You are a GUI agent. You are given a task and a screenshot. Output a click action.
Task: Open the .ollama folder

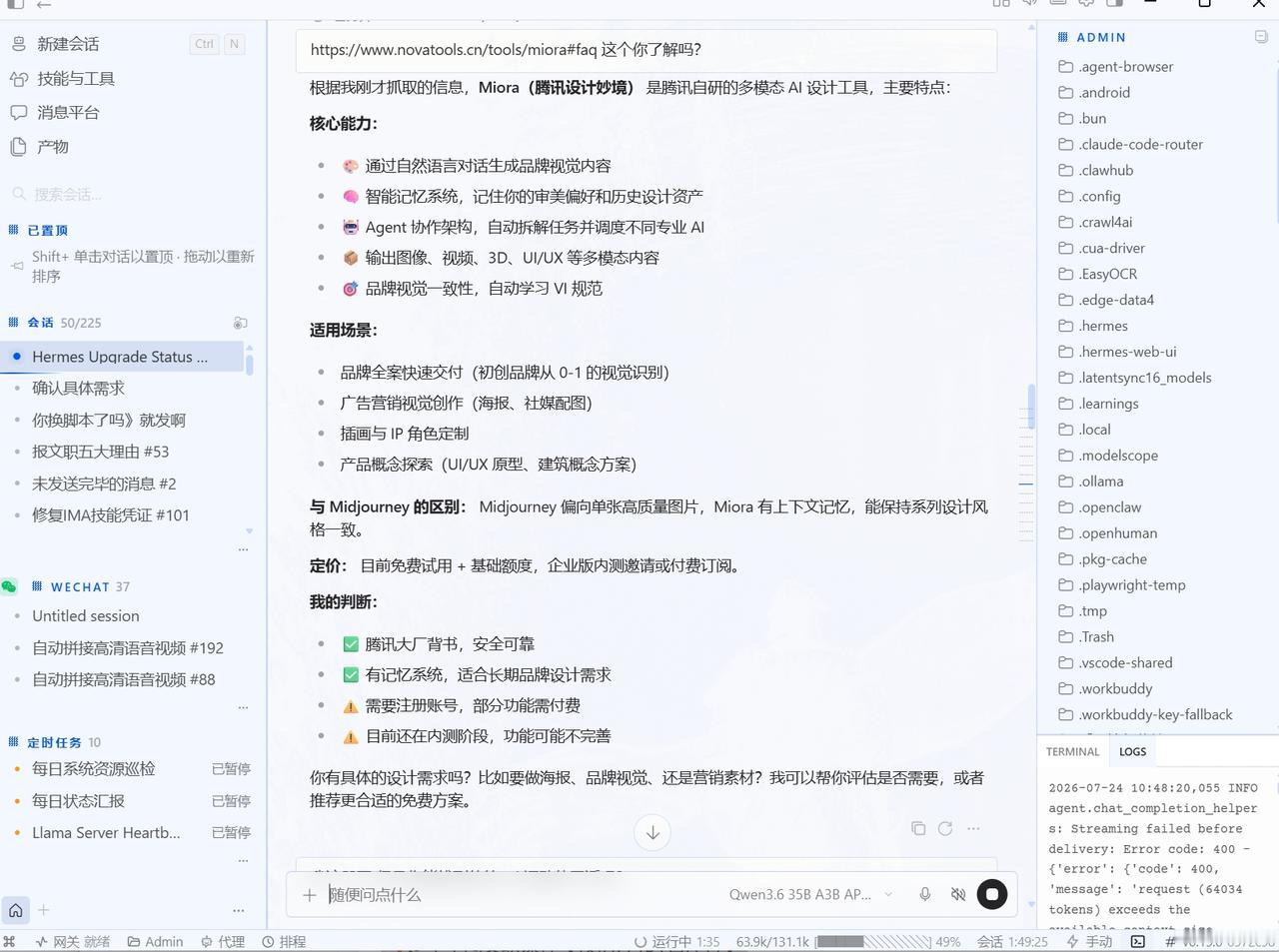(x=1101, y=481)
